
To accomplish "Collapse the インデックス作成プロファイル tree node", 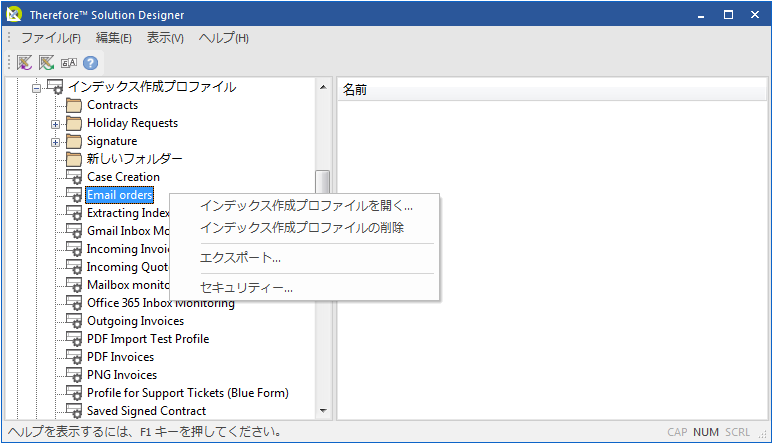I will pos(36,89).
